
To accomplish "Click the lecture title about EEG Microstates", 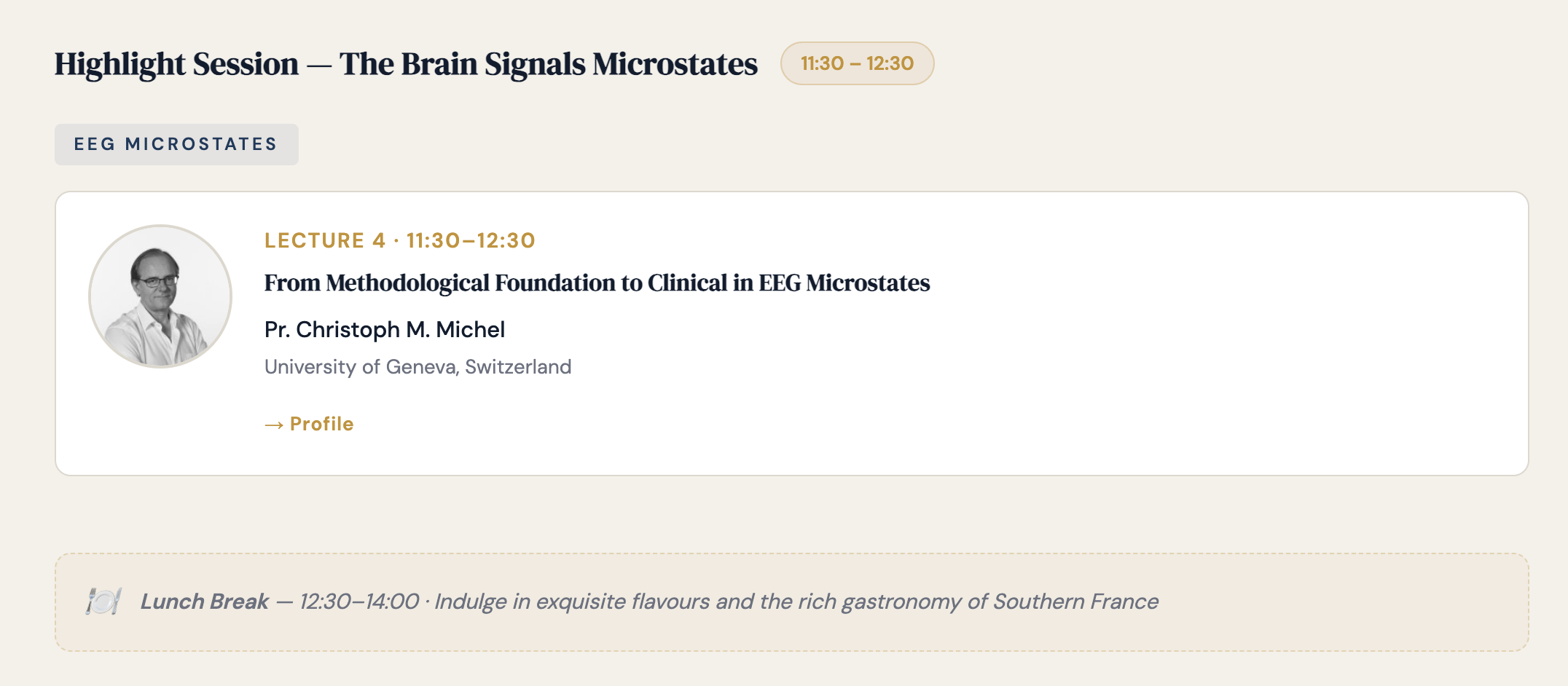I will click(597, 283).
